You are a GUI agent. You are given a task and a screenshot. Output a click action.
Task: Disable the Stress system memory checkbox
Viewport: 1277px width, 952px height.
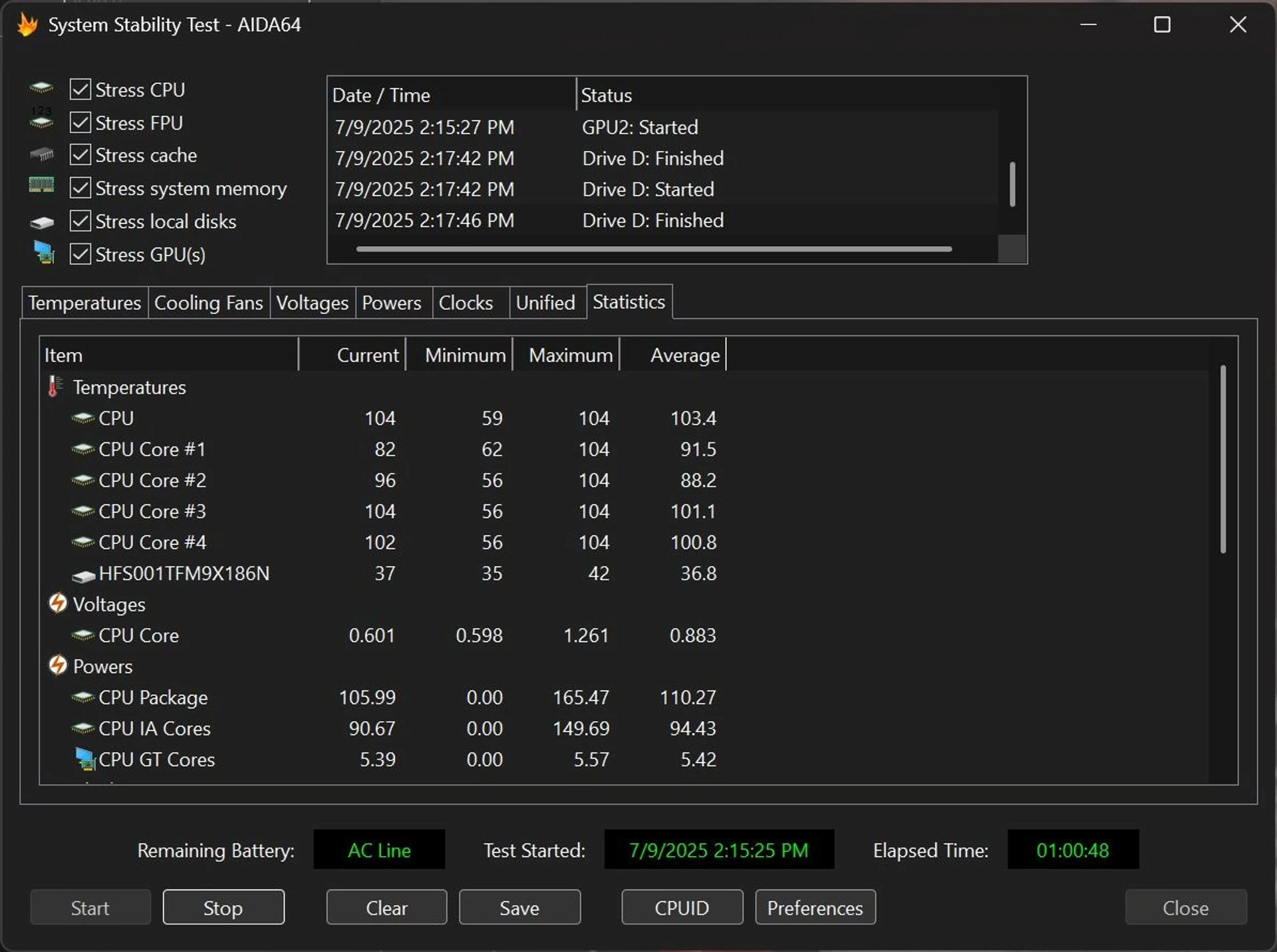click(80, 188)
